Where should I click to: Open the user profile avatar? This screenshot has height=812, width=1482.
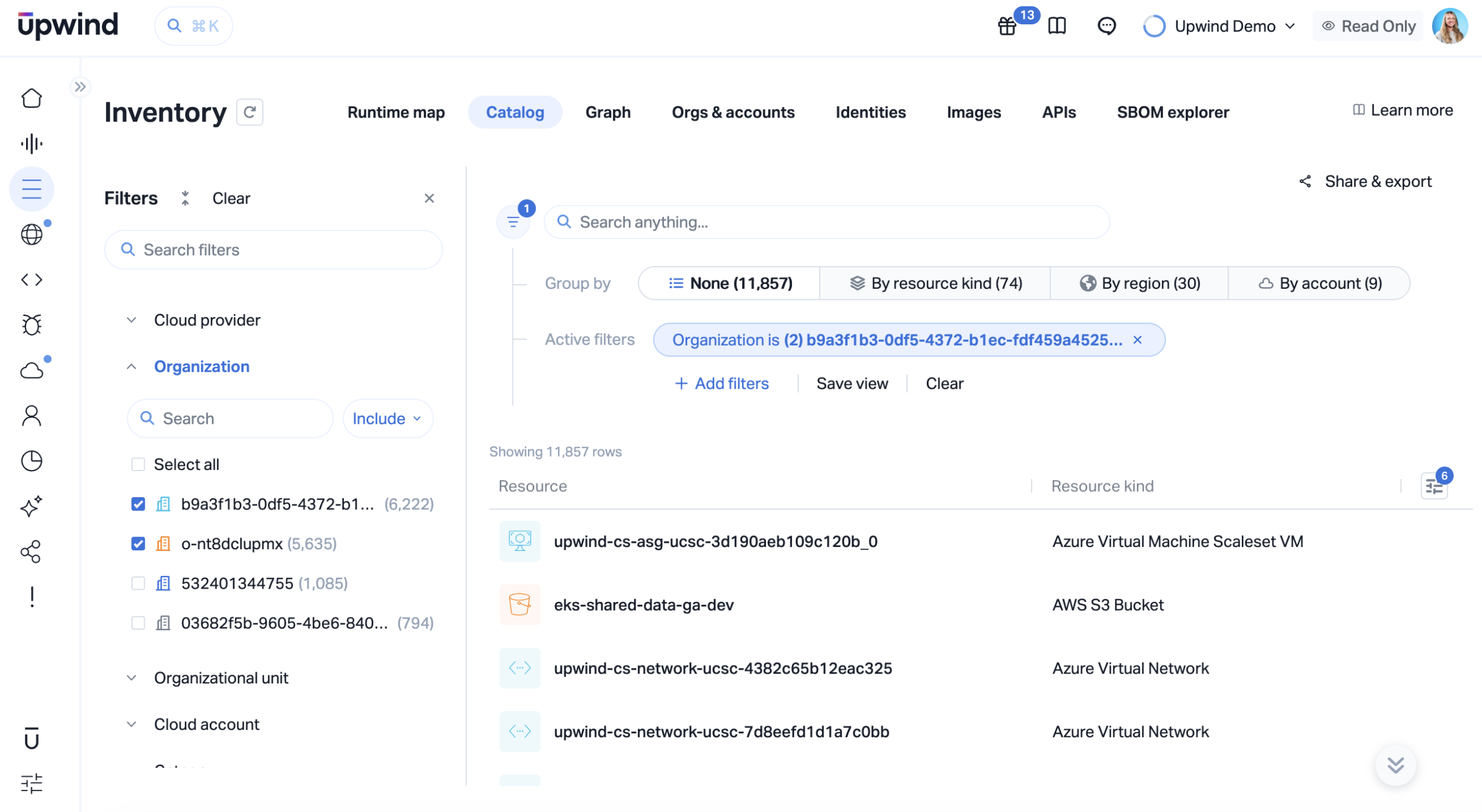(1450, 26)
